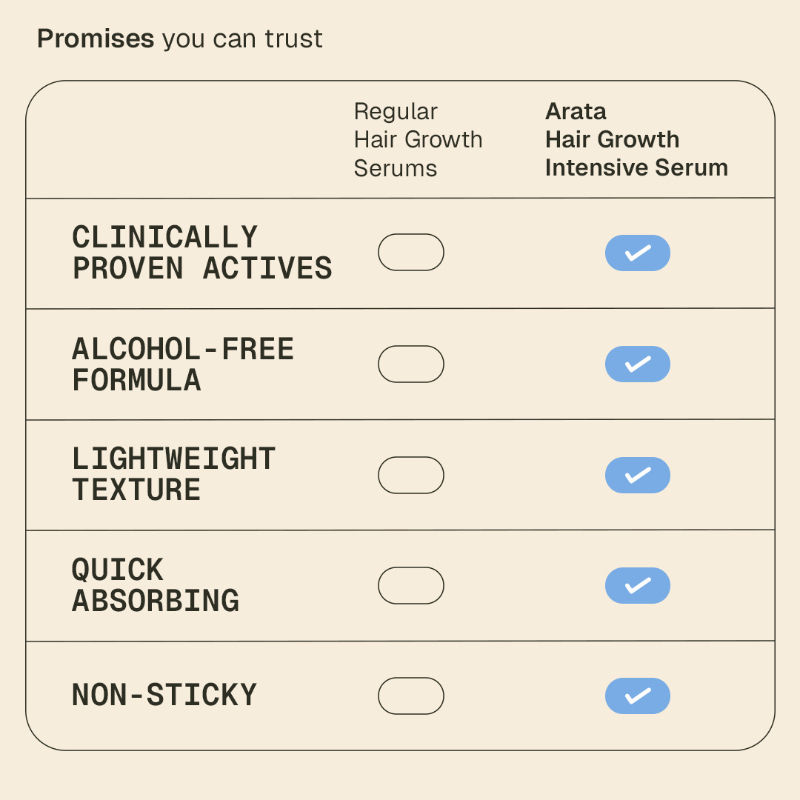This screenshot has width=800, height=800.
Task: Click the Alcohol-Free Formula label
Action: point(183,364)
